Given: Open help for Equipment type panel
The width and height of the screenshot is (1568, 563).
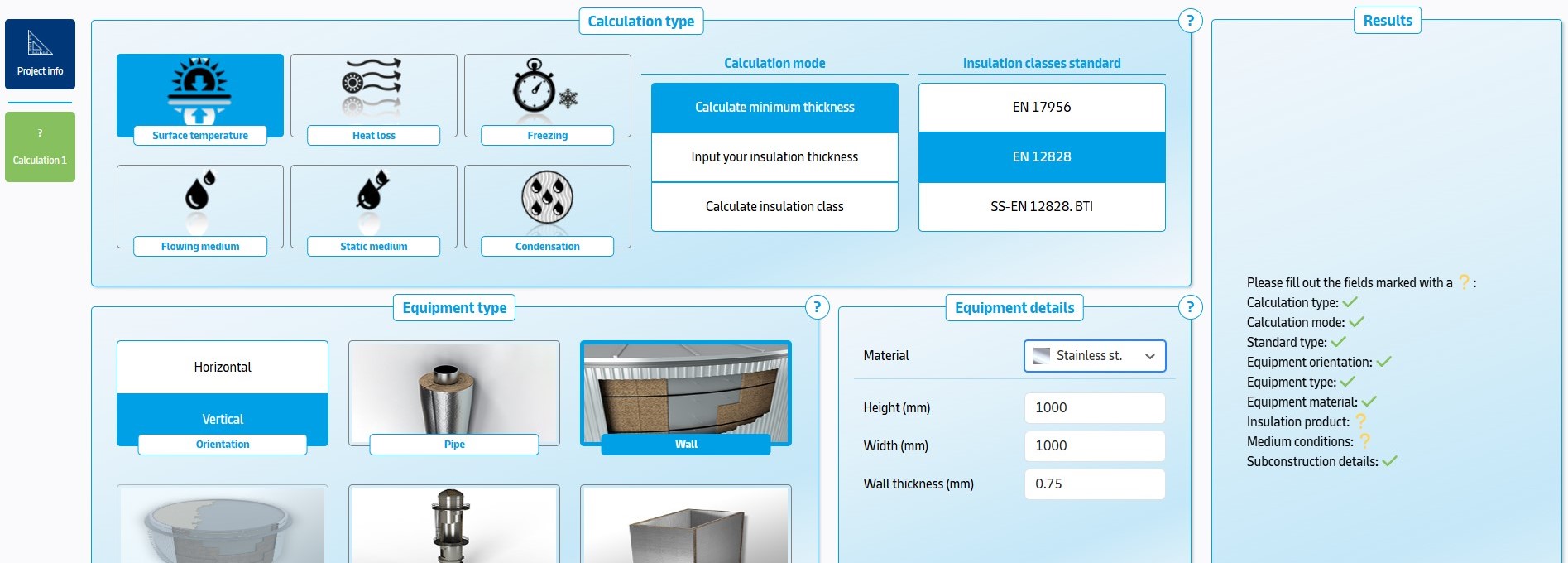Looking at the screenshot, I should click(817, 307).
